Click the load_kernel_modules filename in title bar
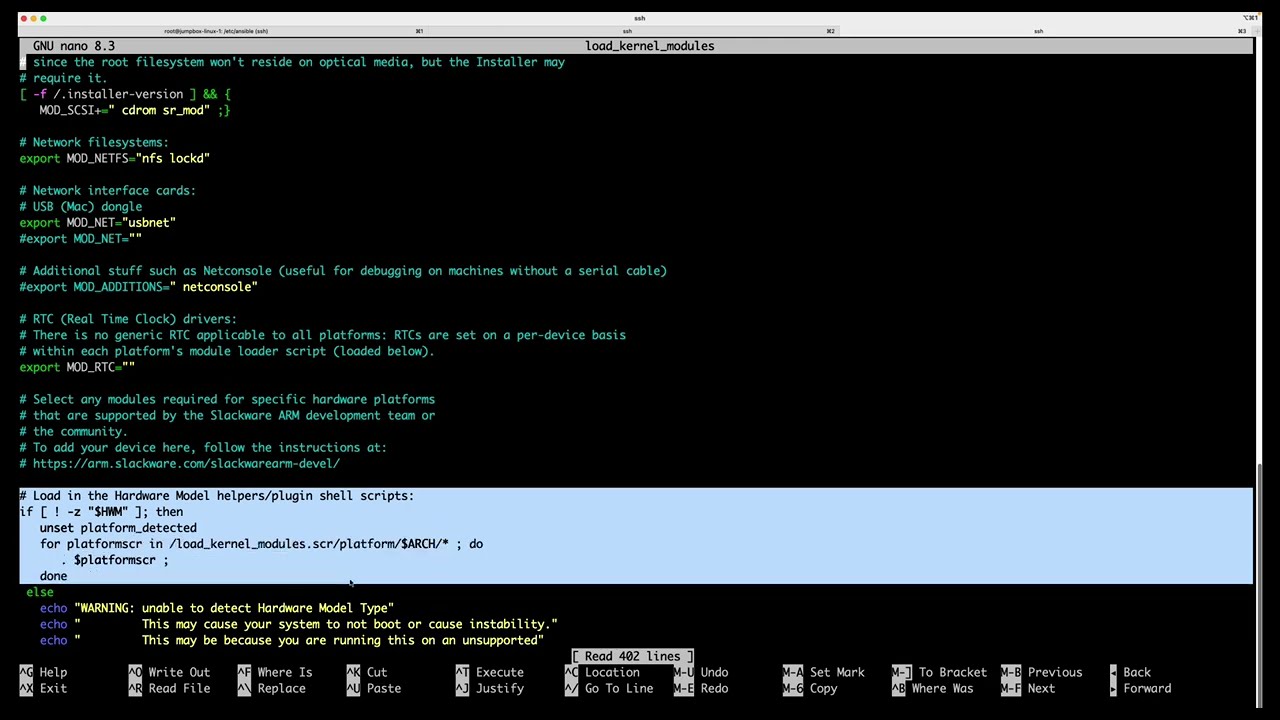This screenshot has height=720, width=1280. [650, 46]
